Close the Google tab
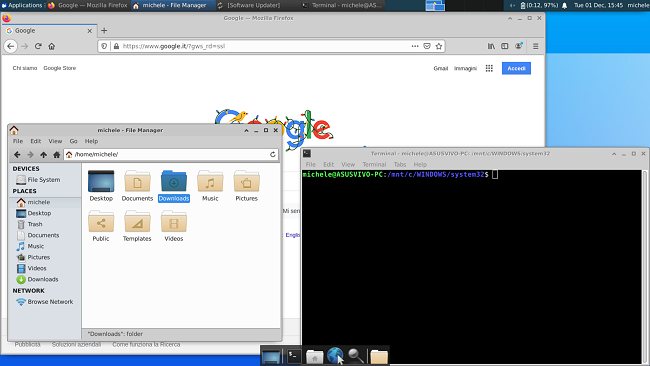Screen dimensions: 650x366 (x=90, y=31)
